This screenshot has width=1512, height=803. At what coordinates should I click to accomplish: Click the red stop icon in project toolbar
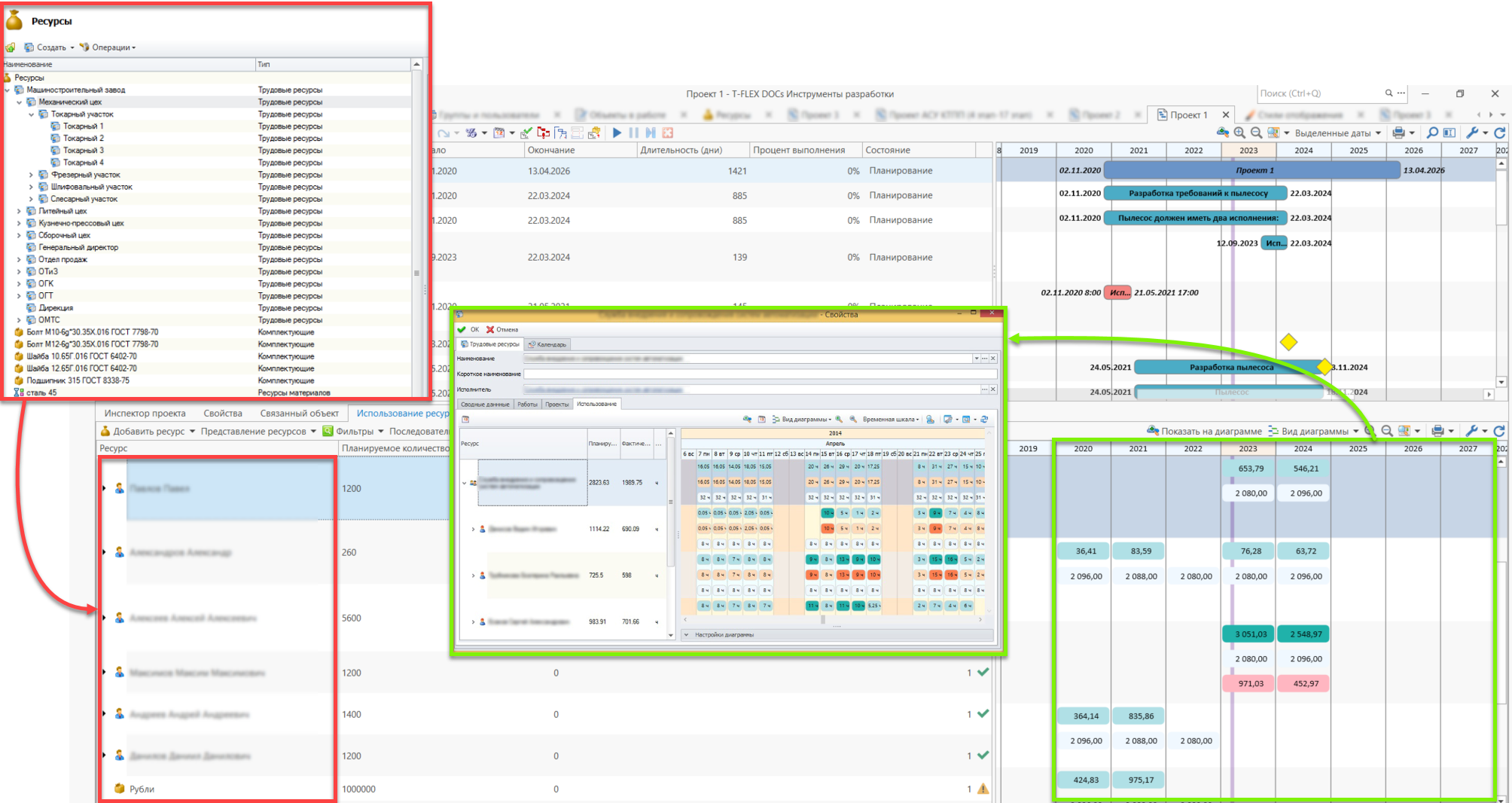667,133
